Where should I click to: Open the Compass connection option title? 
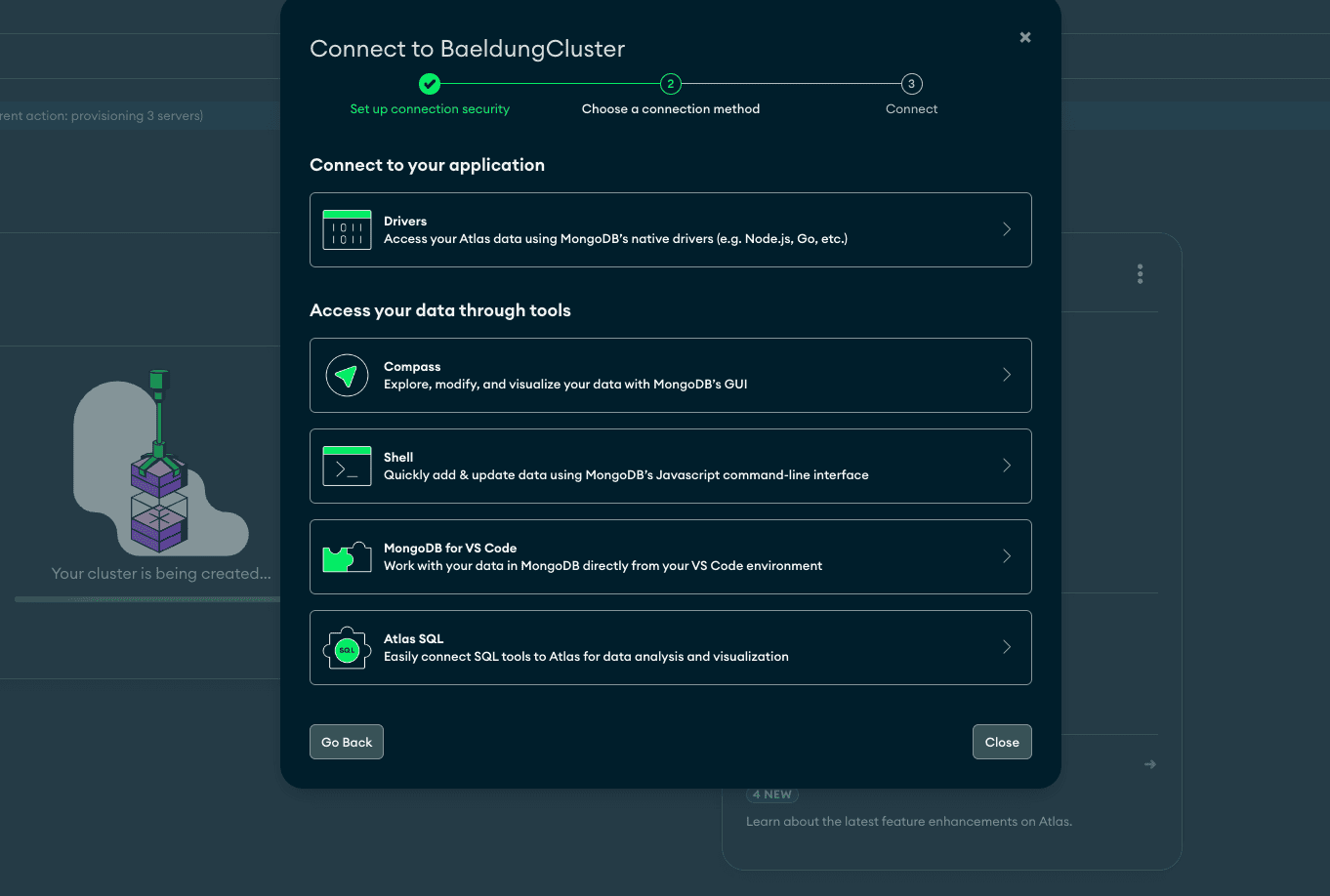pyautogui.click(x=412, y=367)
